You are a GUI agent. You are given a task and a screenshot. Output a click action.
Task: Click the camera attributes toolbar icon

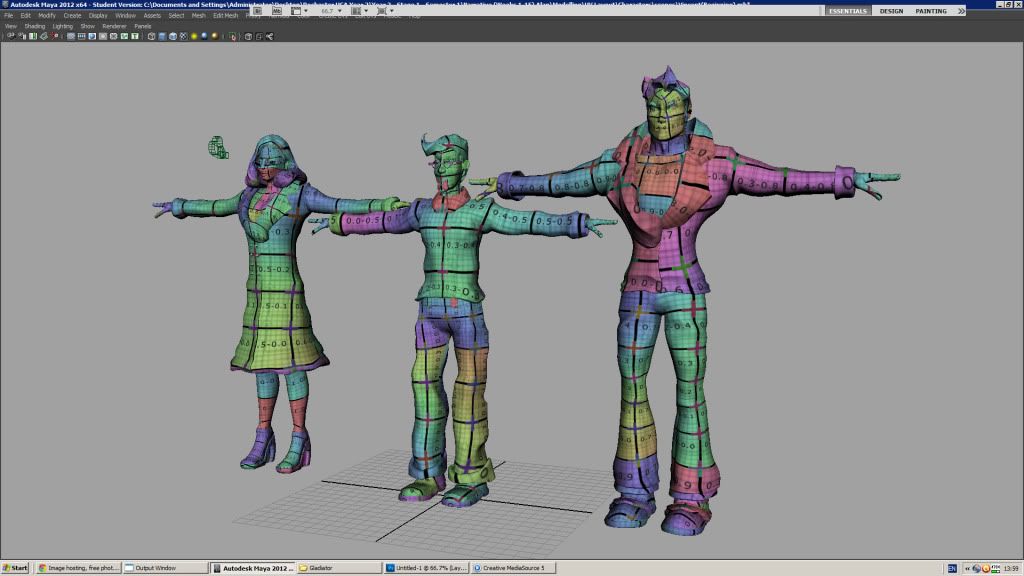[x=22, y=37]
